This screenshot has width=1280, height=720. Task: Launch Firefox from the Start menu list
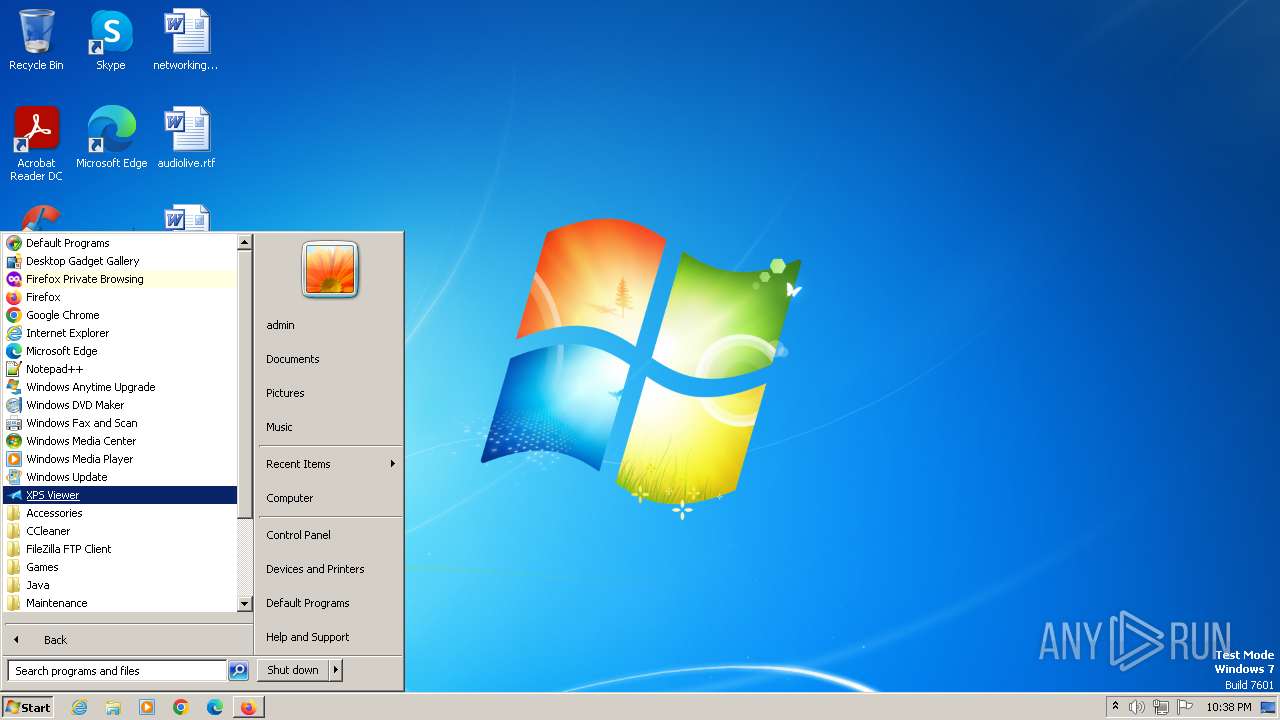pos(120,297)
